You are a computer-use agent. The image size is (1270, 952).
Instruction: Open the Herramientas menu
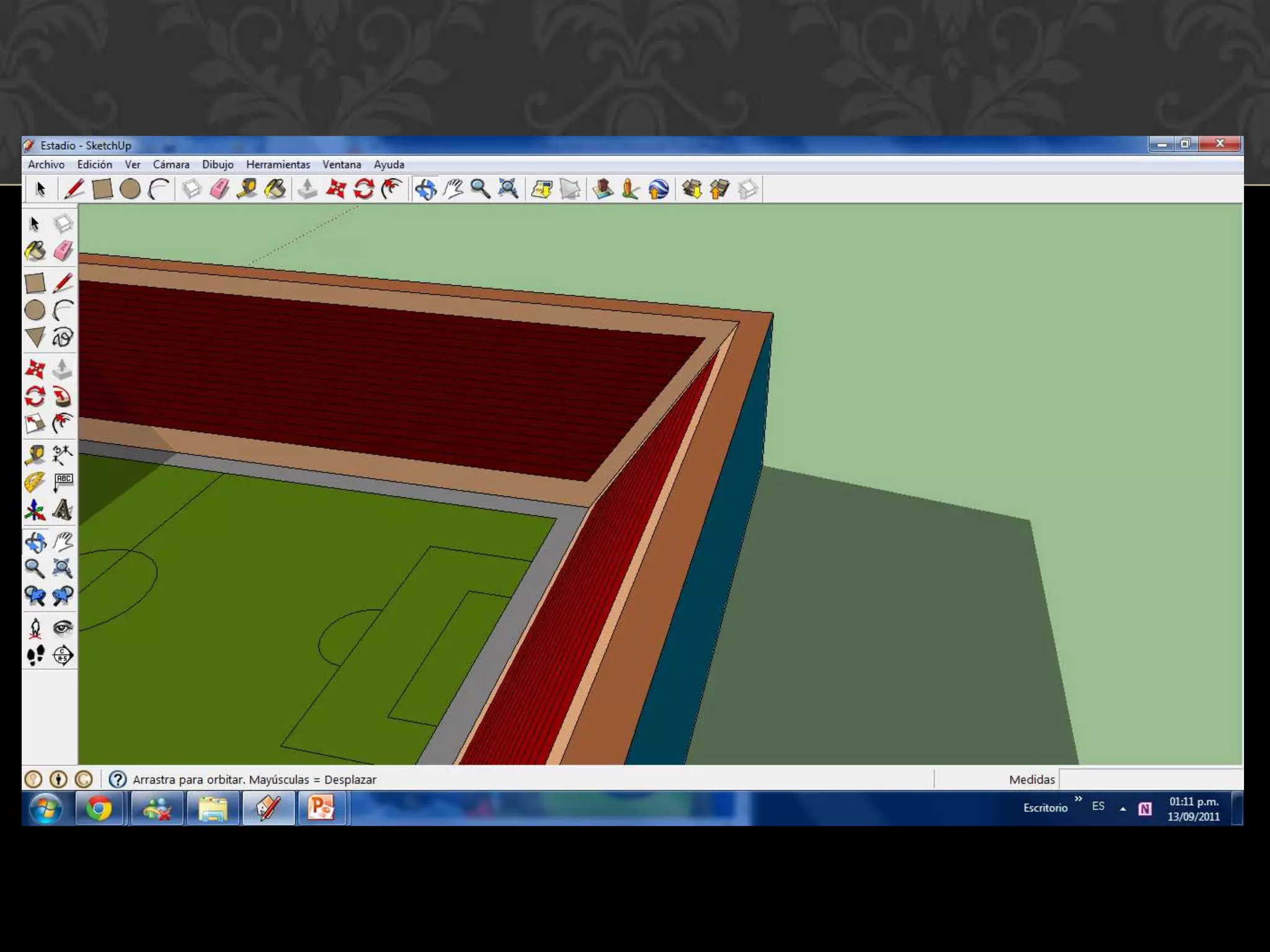tap(278, 164)
